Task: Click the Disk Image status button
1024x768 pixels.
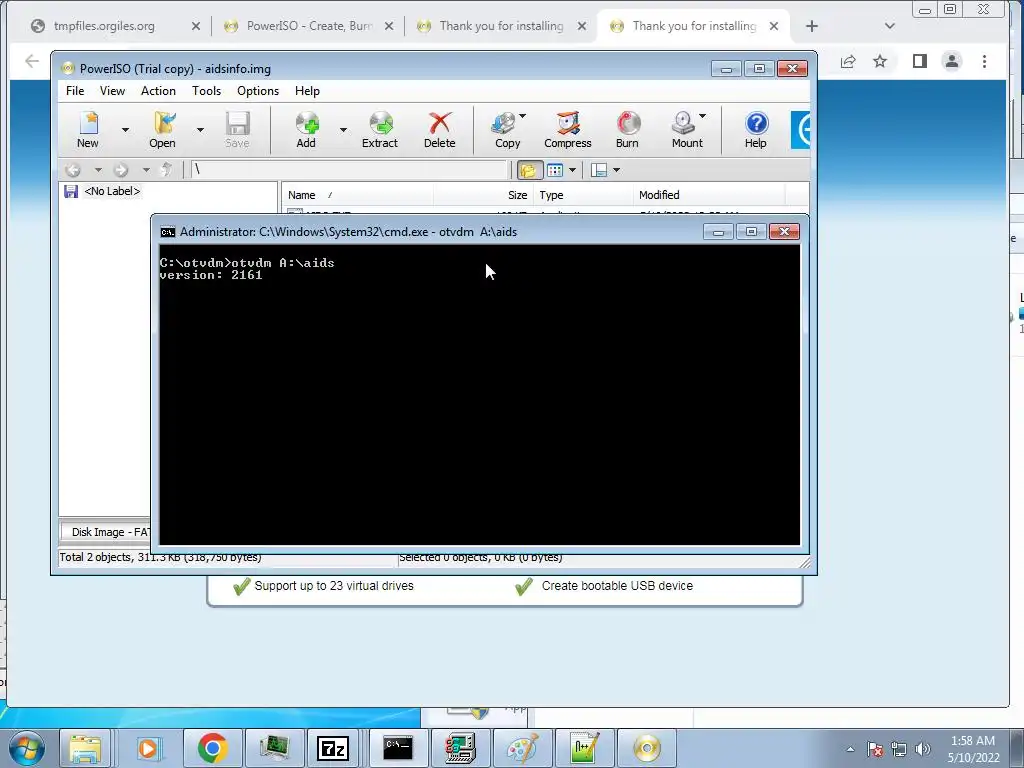Action: tap(106, 532)
